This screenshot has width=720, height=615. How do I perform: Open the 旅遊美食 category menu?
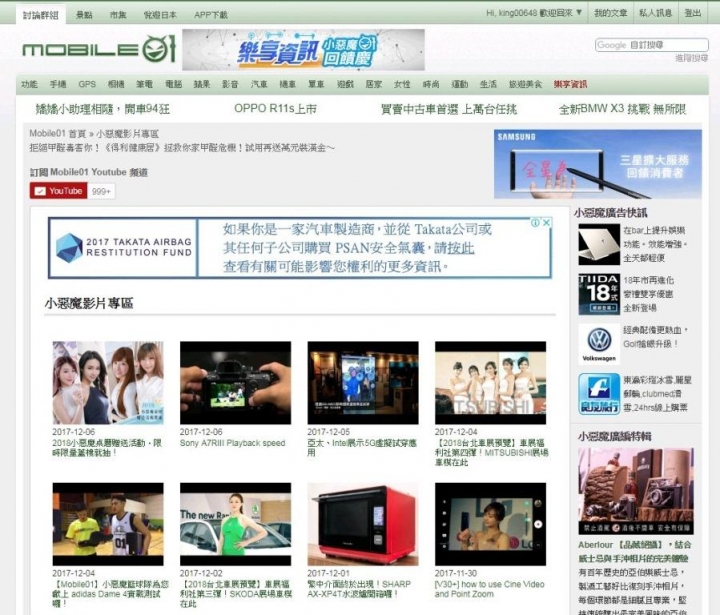point(525,84)
